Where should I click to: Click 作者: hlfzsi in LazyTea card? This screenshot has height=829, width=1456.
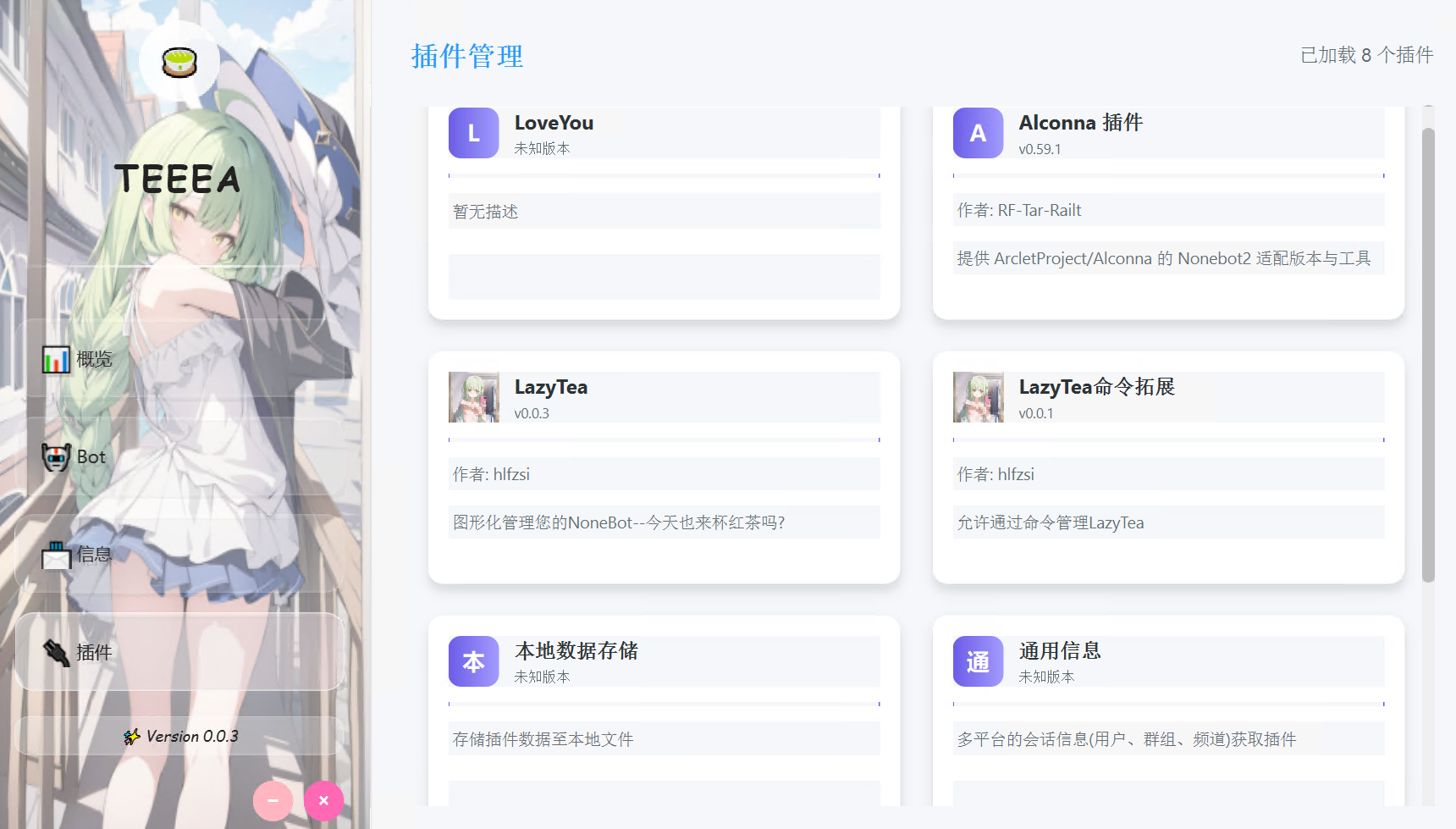[491, 474]
